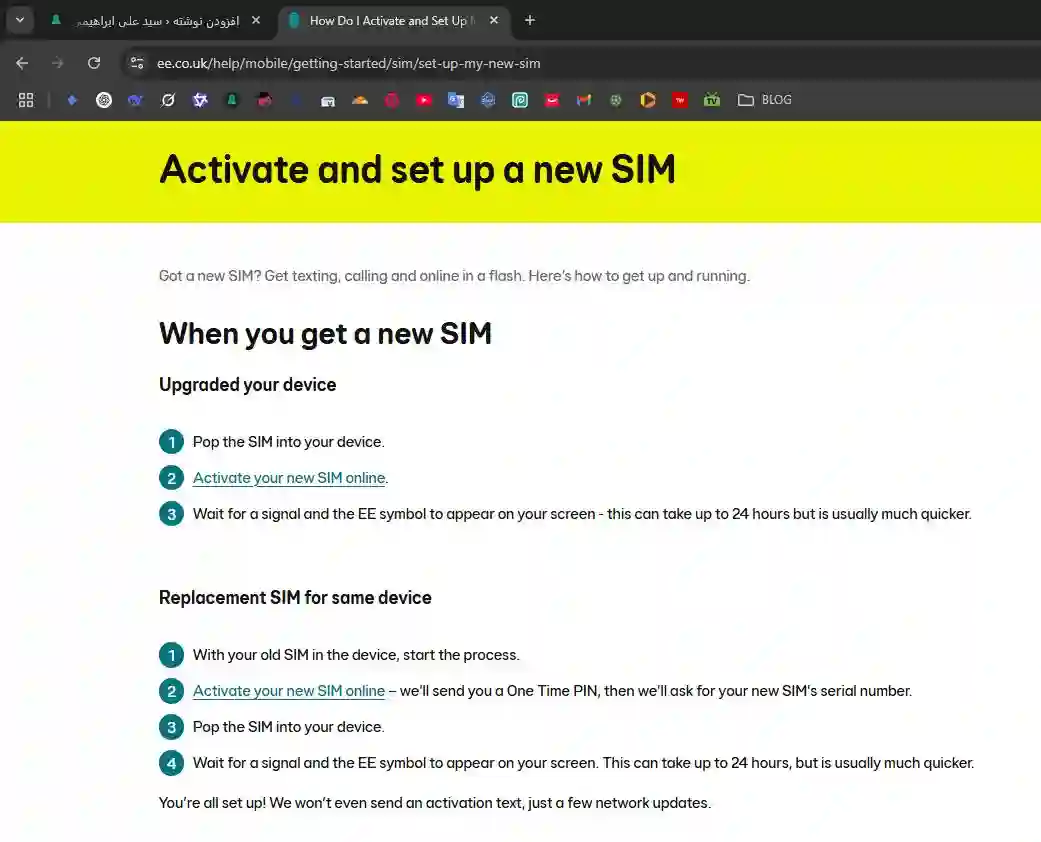Image resolution: width=1041 pixels, height=842 pixels.
Task: Open the Gmail bookmark icon
Action: coord(584,100)
